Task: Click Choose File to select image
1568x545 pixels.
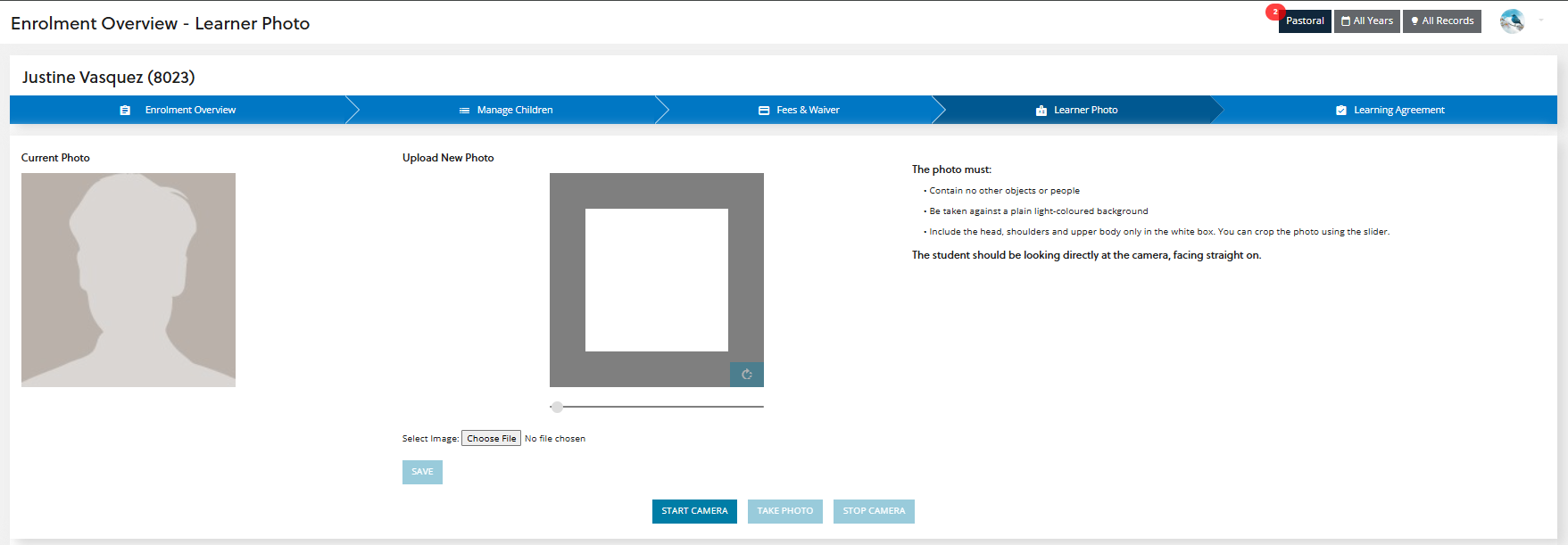Action: pyautogui.click(x=491, y=439)
